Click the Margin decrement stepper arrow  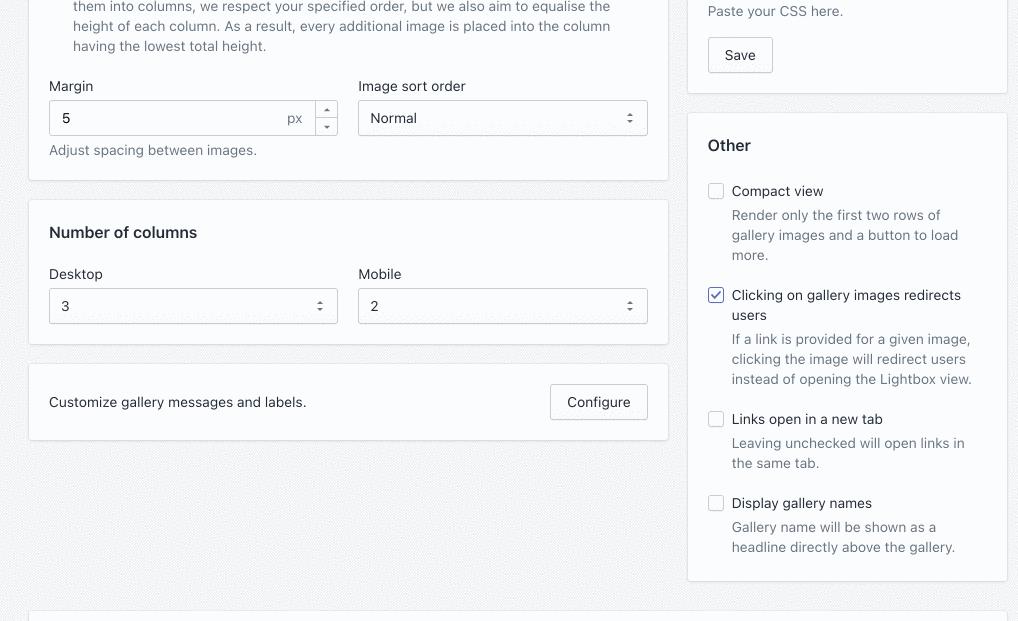(x=327, y=127)
